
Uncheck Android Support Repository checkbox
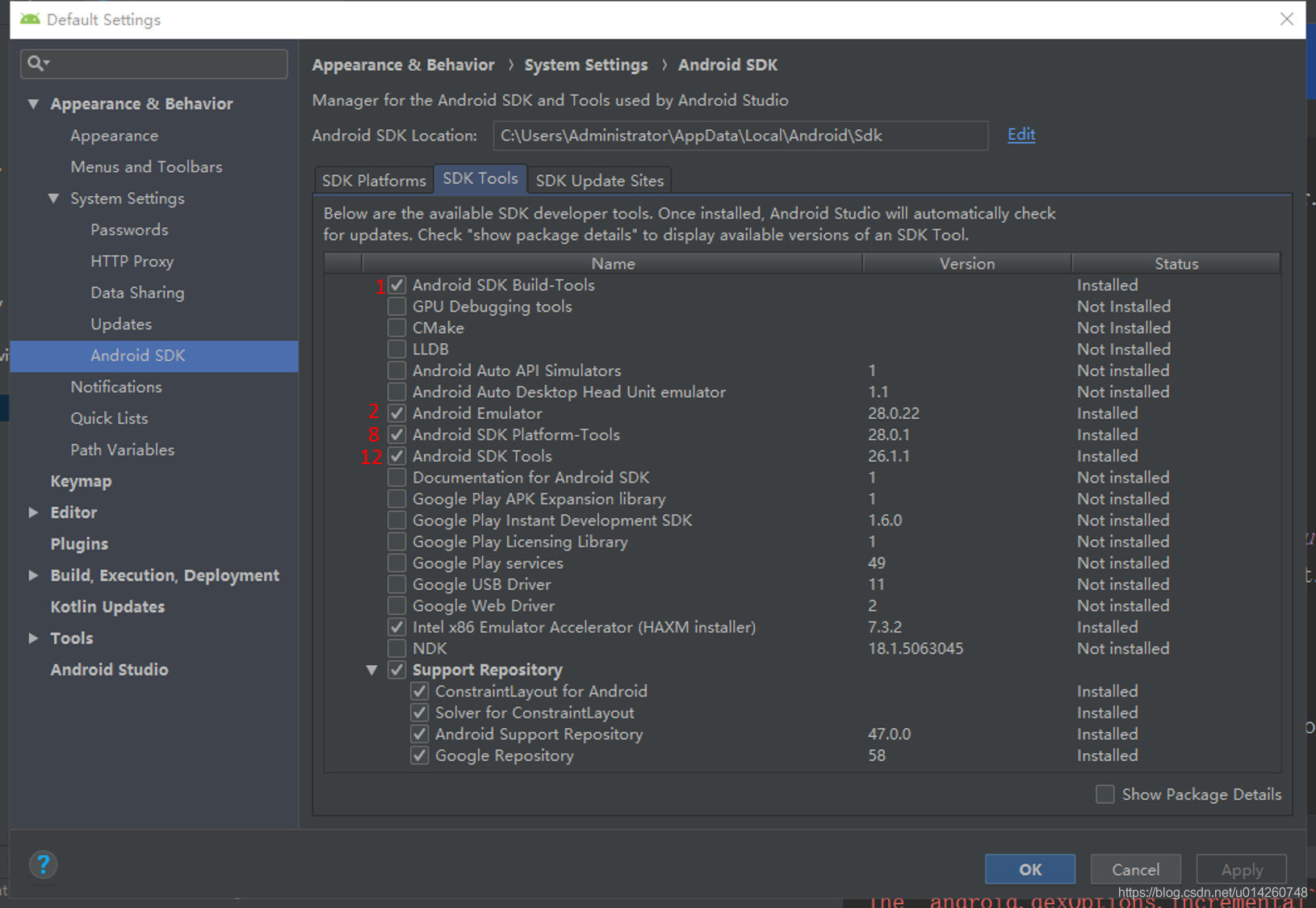coord(419,734)
